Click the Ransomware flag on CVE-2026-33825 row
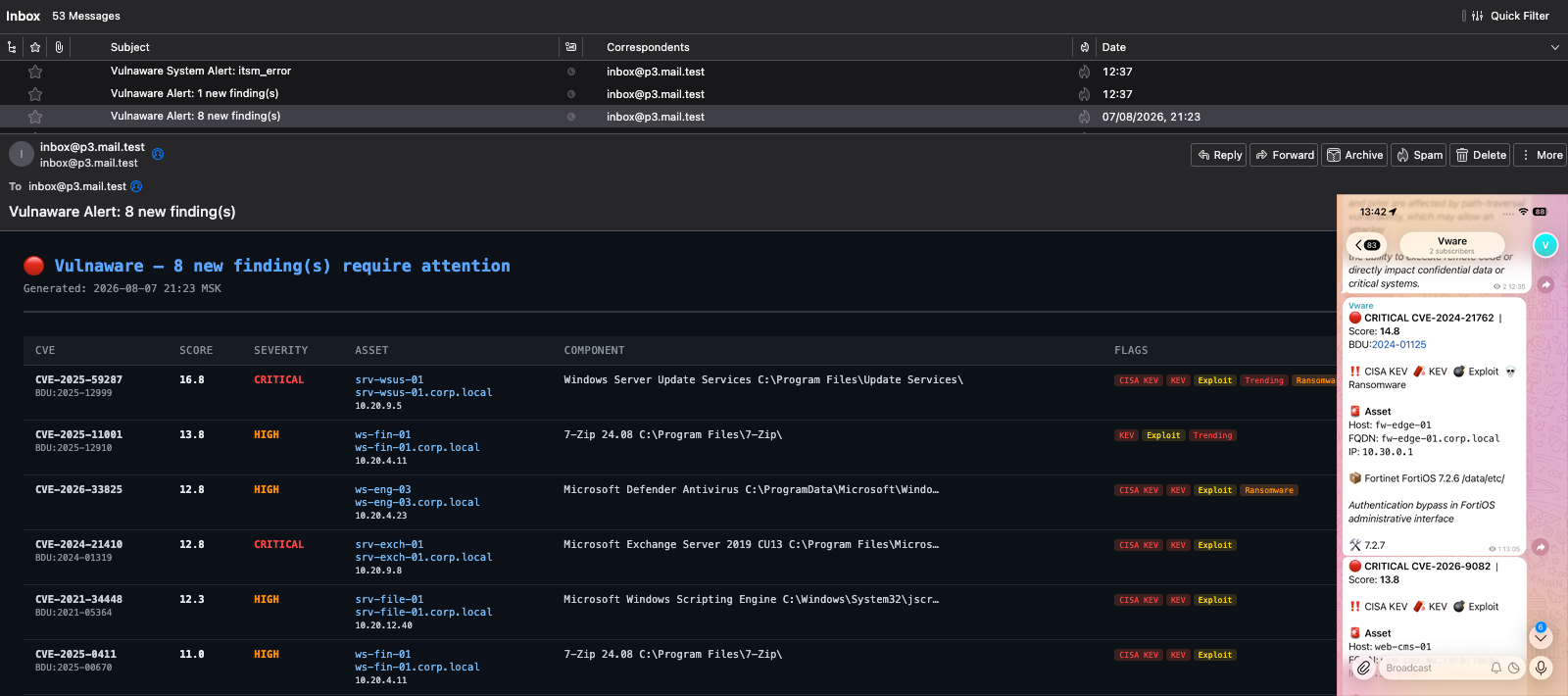Image resolution: width=1568 pixels, height=696 pixels. point(1269,490)
